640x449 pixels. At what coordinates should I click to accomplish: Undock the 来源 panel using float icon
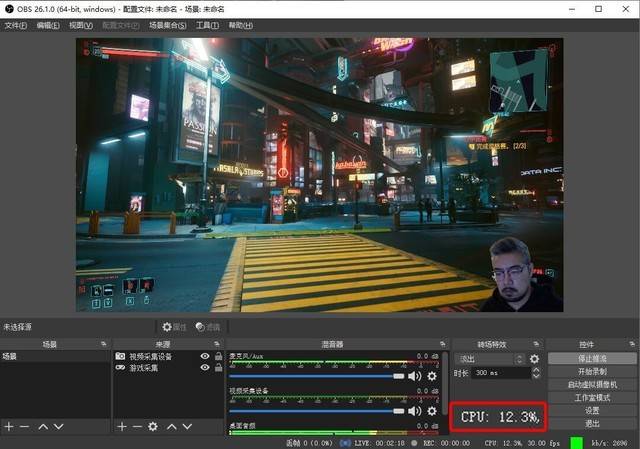point(216,344)
